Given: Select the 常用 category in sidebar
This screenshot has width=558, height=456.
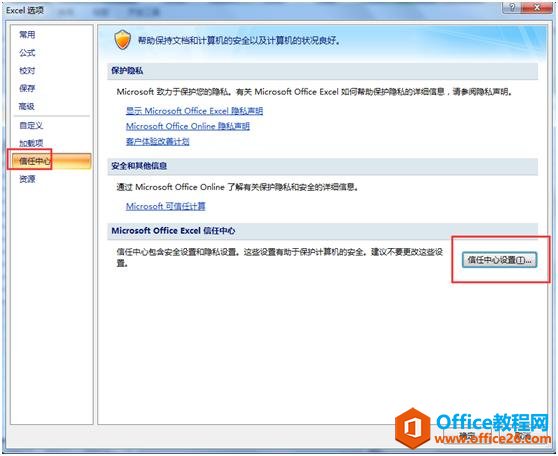Looking at the screenshot, I should [x=27, y=35].
